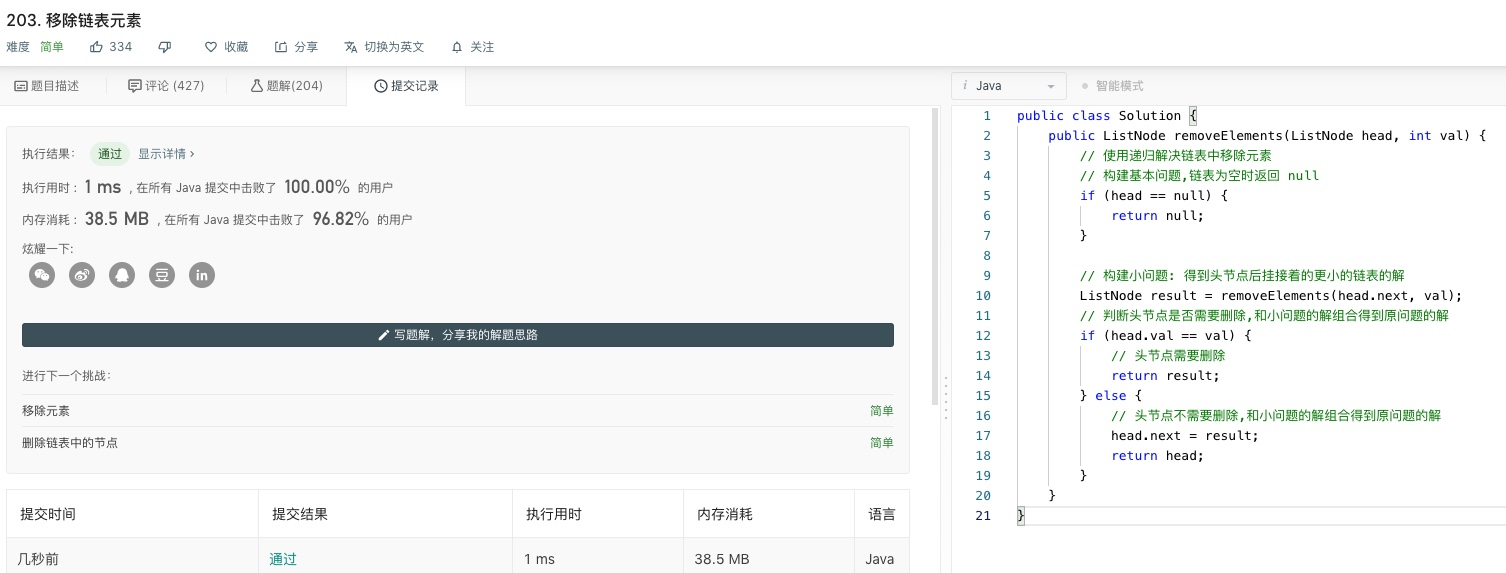Share result to Weibo
The height and width of the screenshot is (573, 1506).
pos(82,275)
